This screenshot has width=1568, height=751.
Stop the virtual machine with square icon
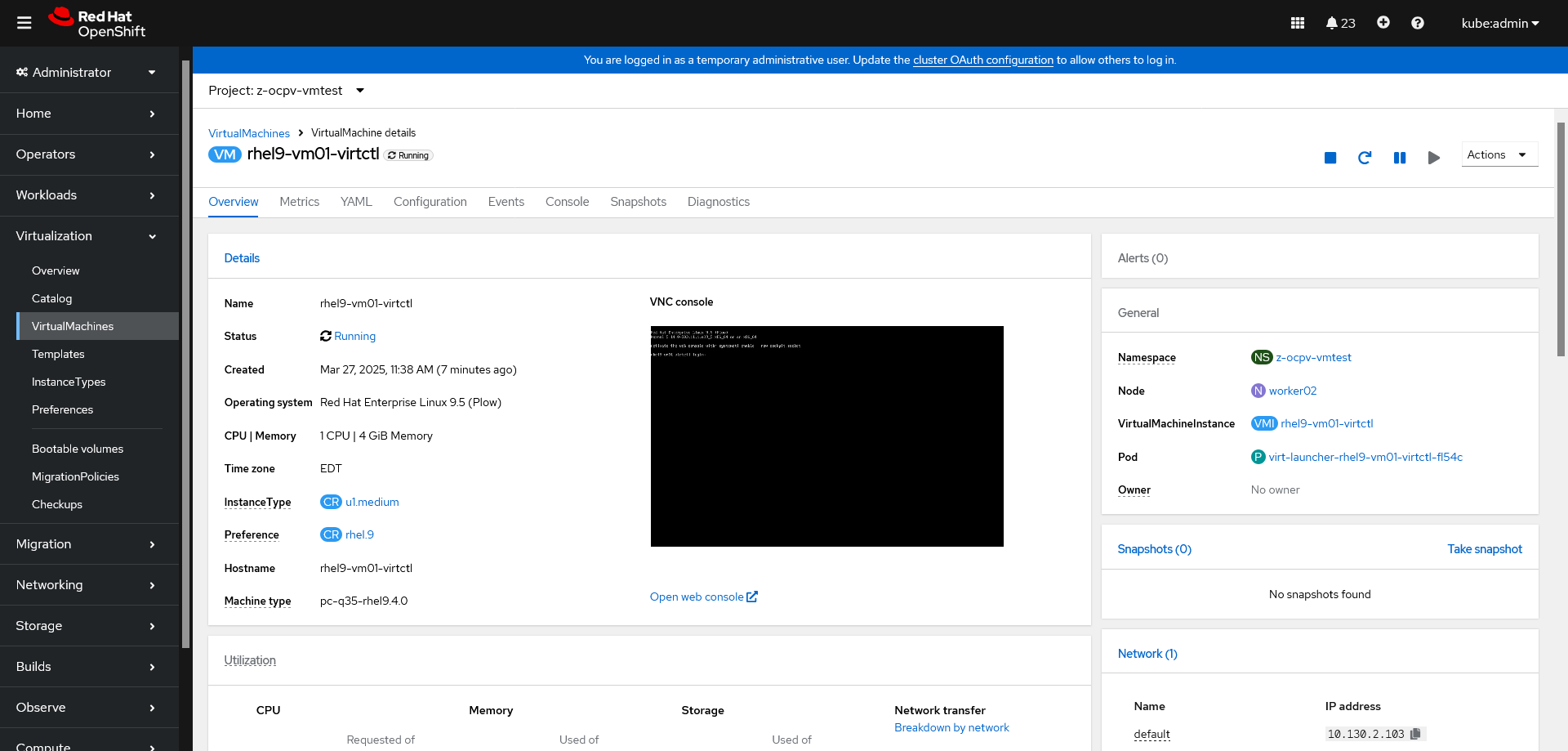[x=1330, y=158]
